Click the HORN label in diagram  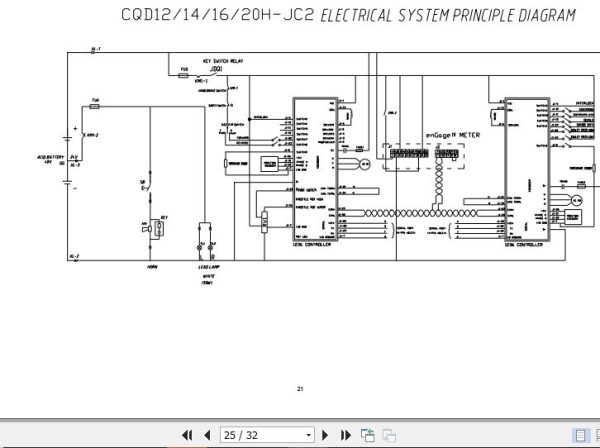point(152,267)
